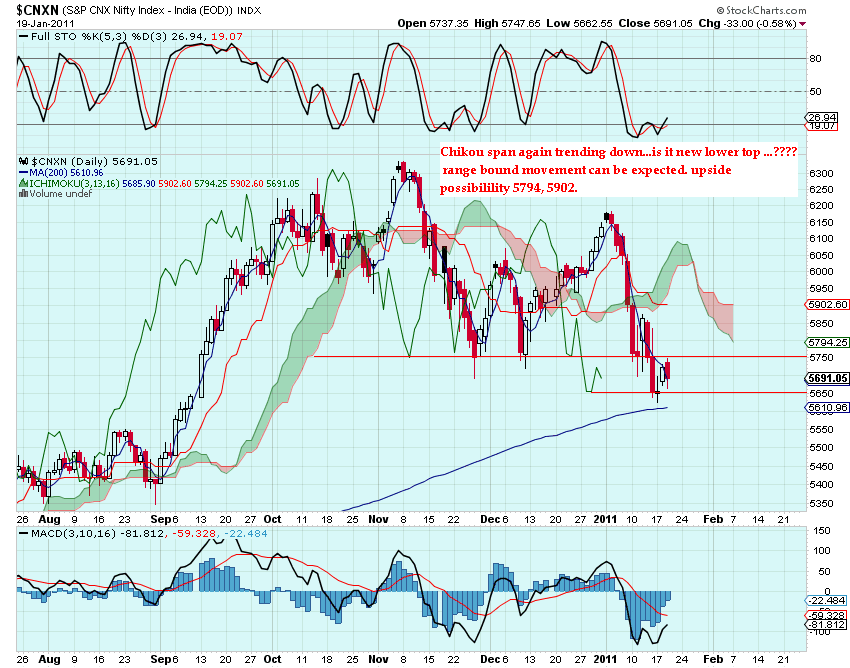Click the 19-Jan-2011 date label
The image size is (850, 668).
(45, 24)
